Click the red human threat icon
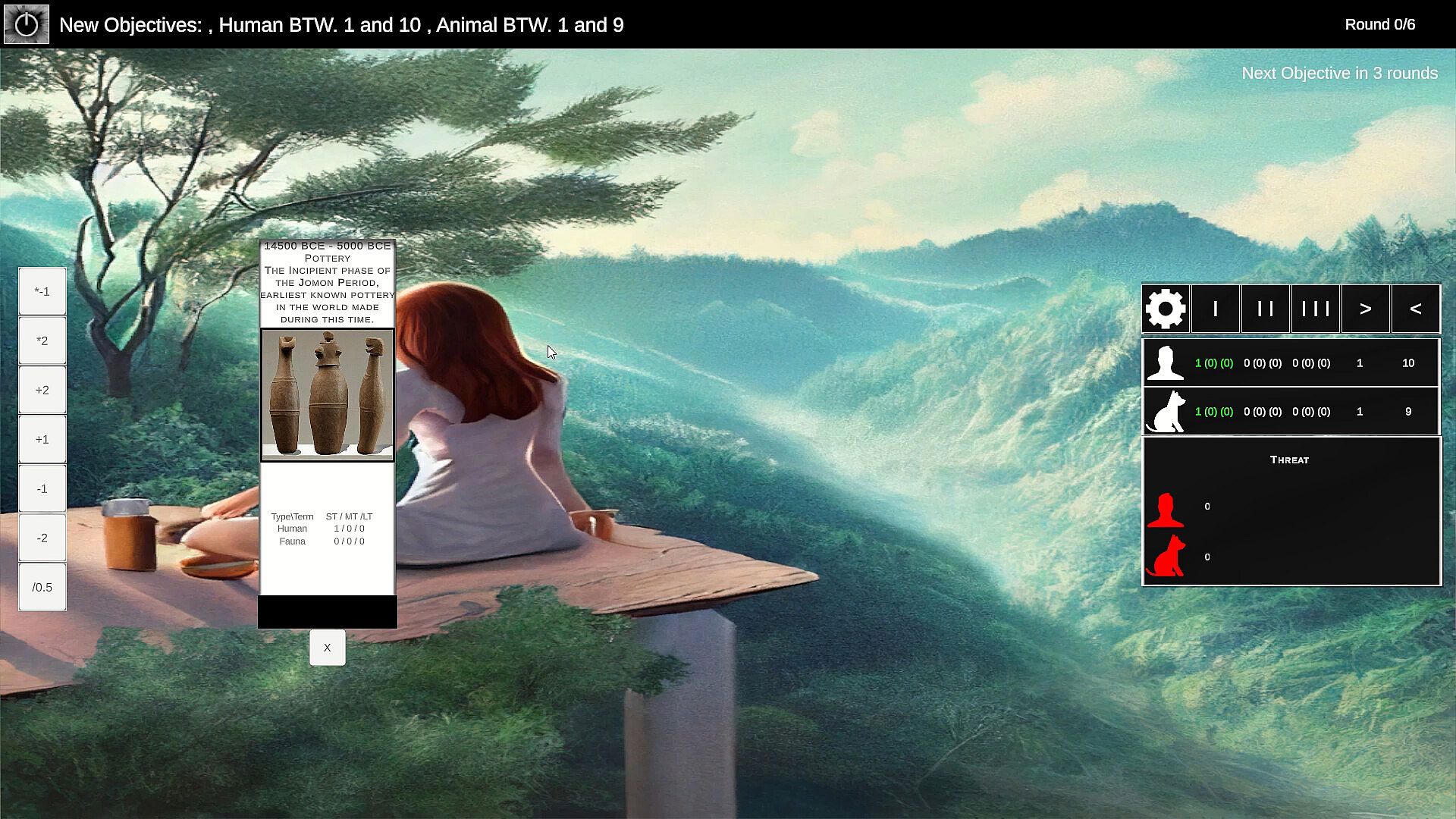 tap(1166, 509)
